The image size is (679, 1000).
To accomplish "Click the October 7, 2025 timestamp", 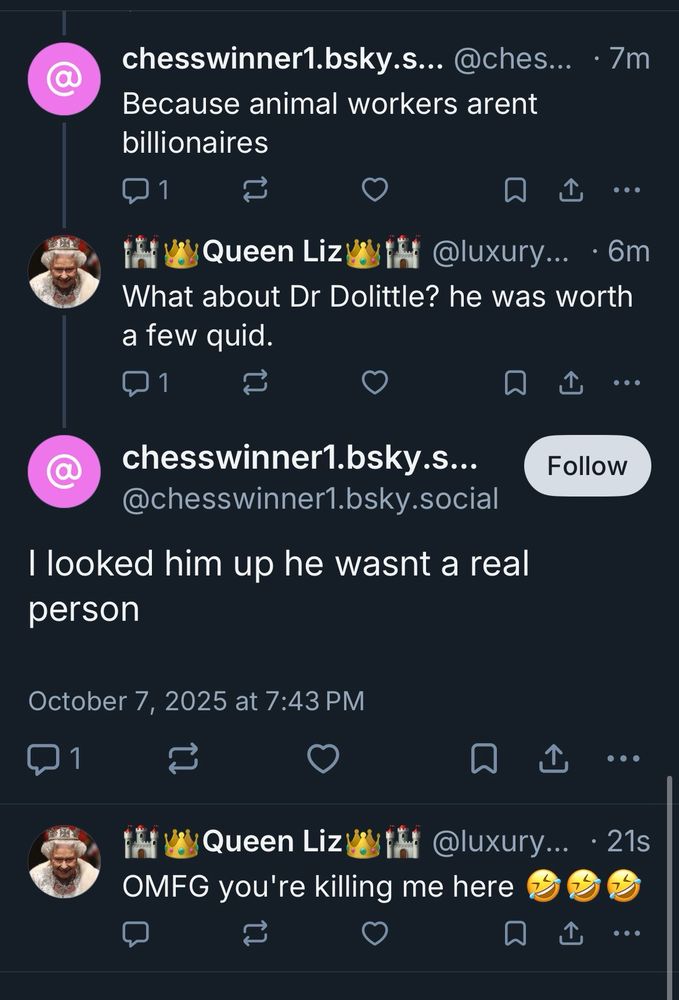I will pyautogui.click(x=196, y=701).
